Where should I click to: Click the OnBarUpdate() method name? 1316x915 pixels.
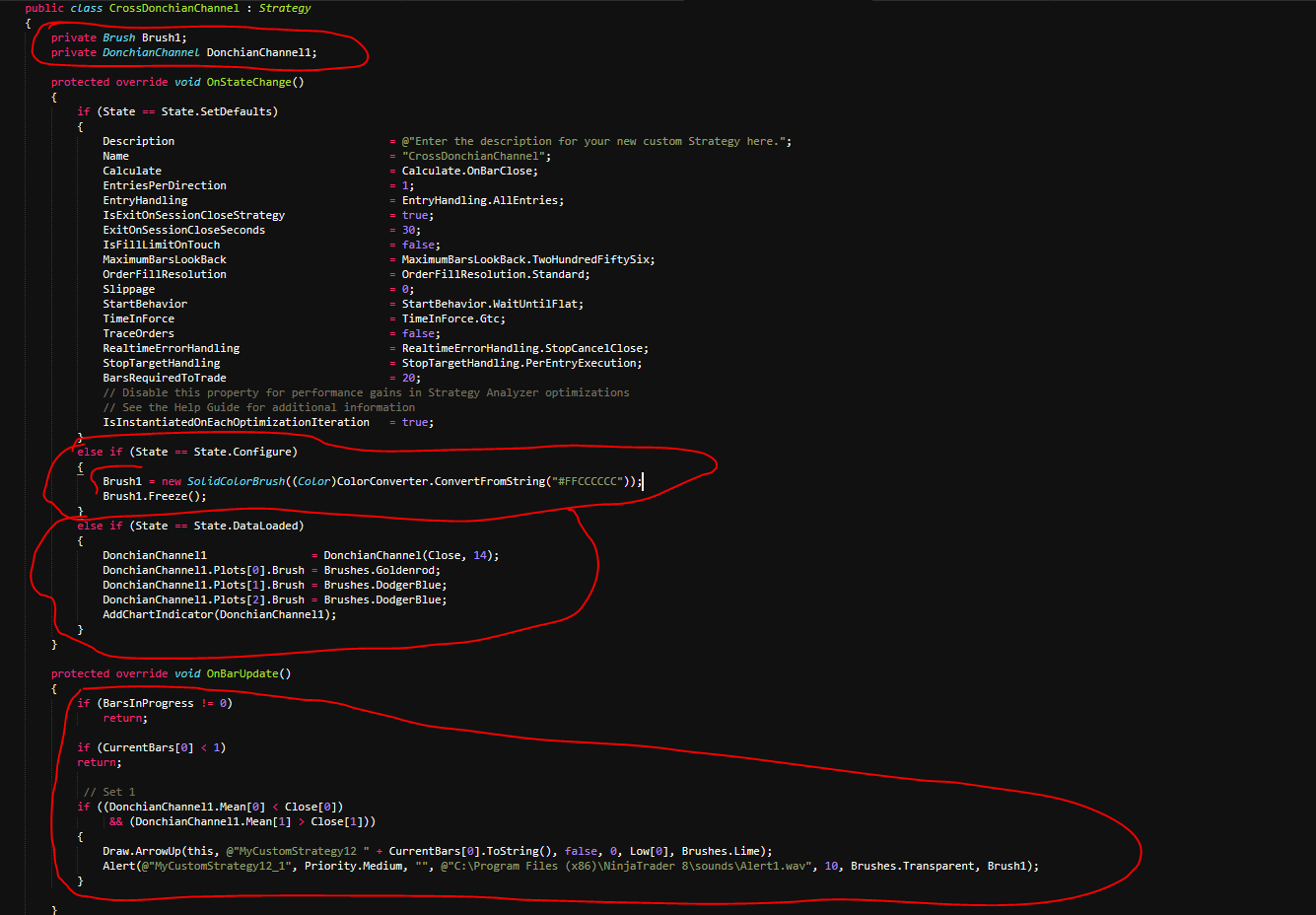pos(249,673)
